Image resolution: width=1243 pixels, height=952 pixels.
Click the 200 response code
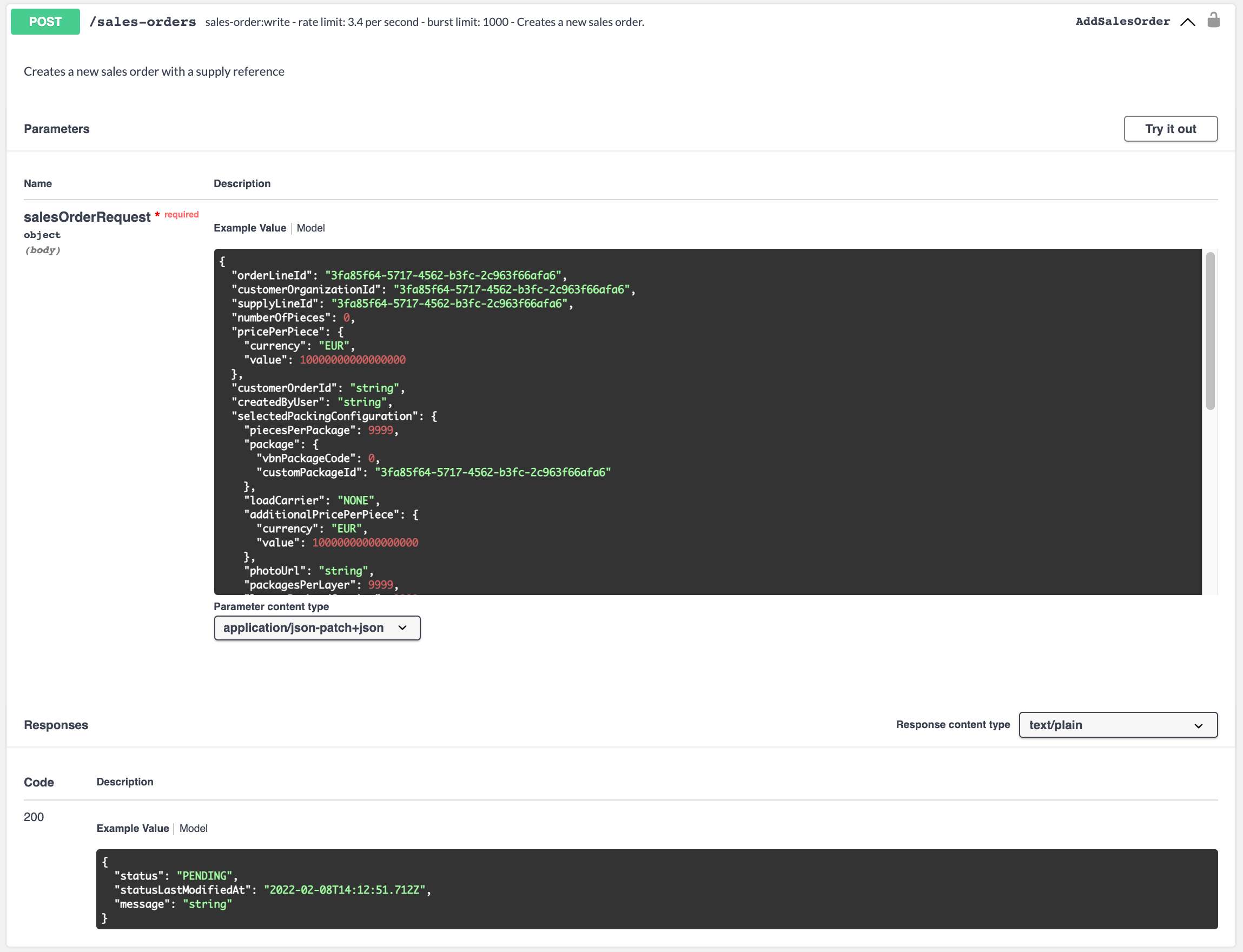click(34, 817)
